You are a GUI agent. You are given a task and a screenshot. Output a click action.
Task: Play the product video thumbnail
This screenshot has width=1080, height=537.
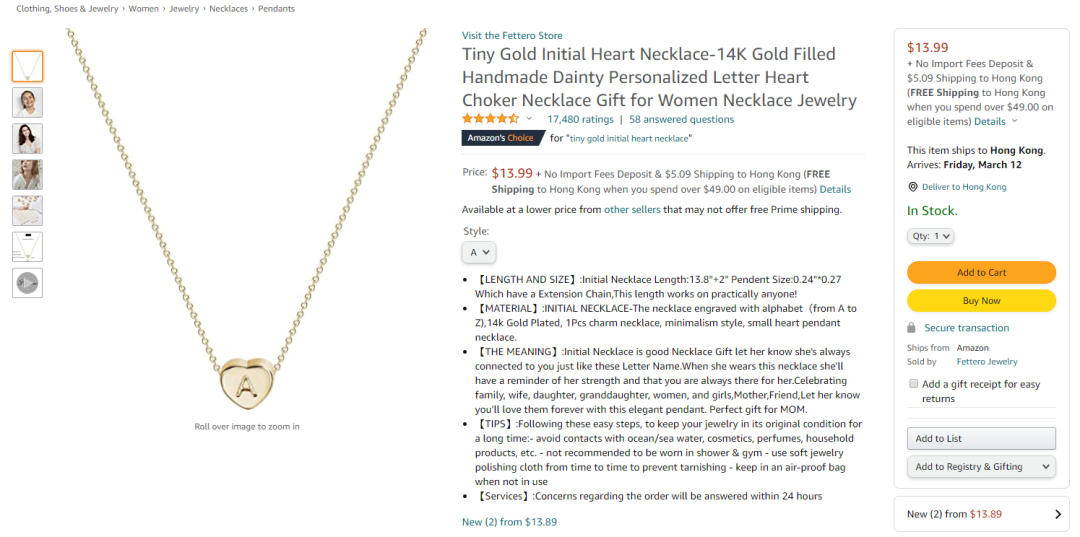tap(27, 283)
